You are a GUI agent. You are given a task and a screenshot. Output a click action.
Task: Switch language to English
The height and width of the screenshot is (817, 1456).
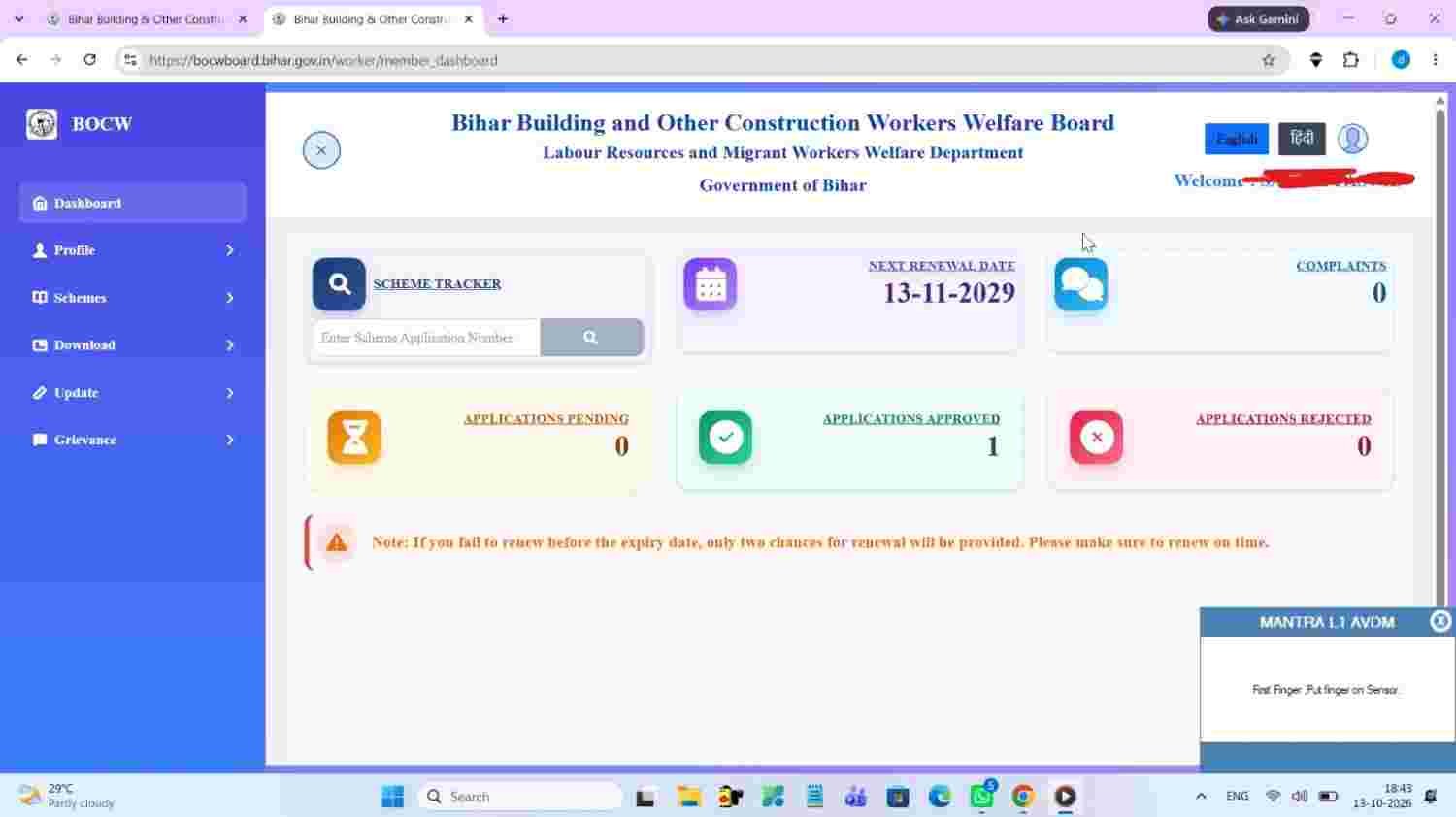pyautogui.click(x=1237, y=139)
